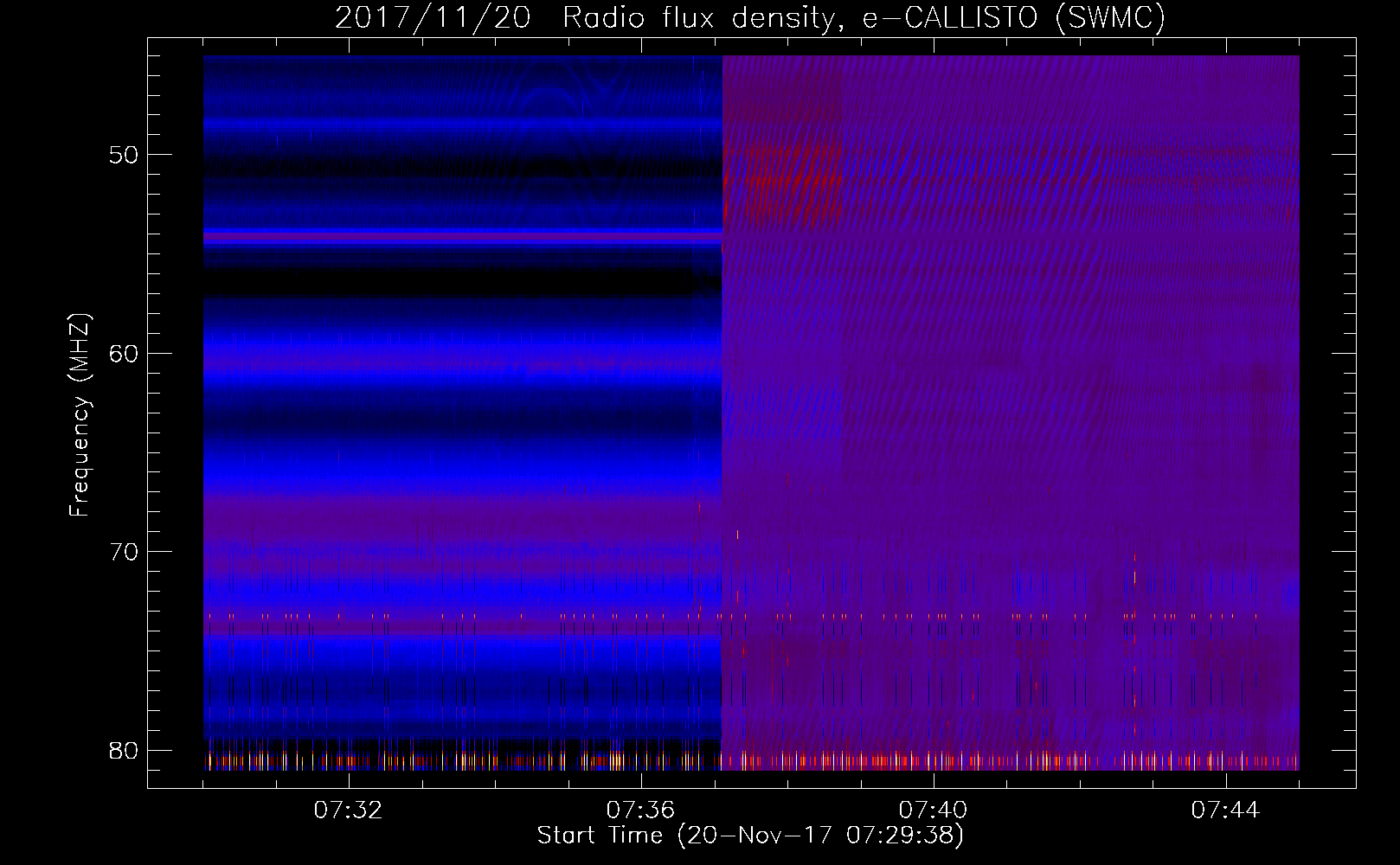Click the 60 frequency tick label
Image resolution: width=1400 pixels, height=865 pixels.
[124, 354]
